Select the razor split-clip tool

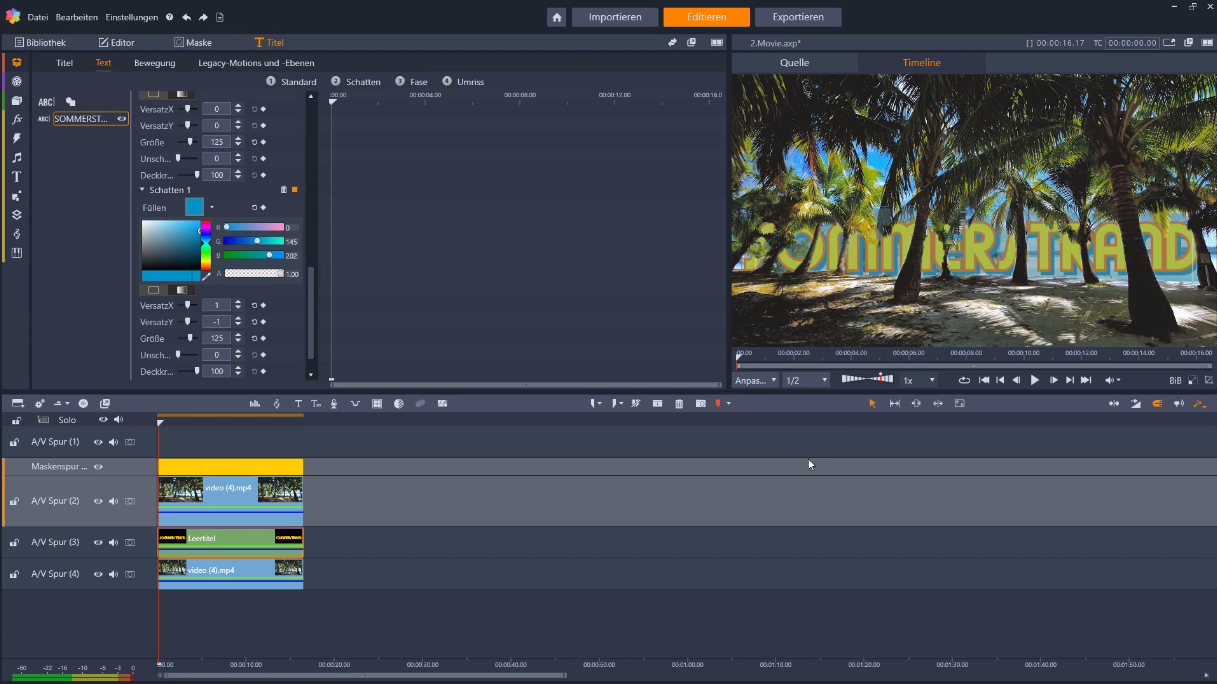[x=635, y=403]
